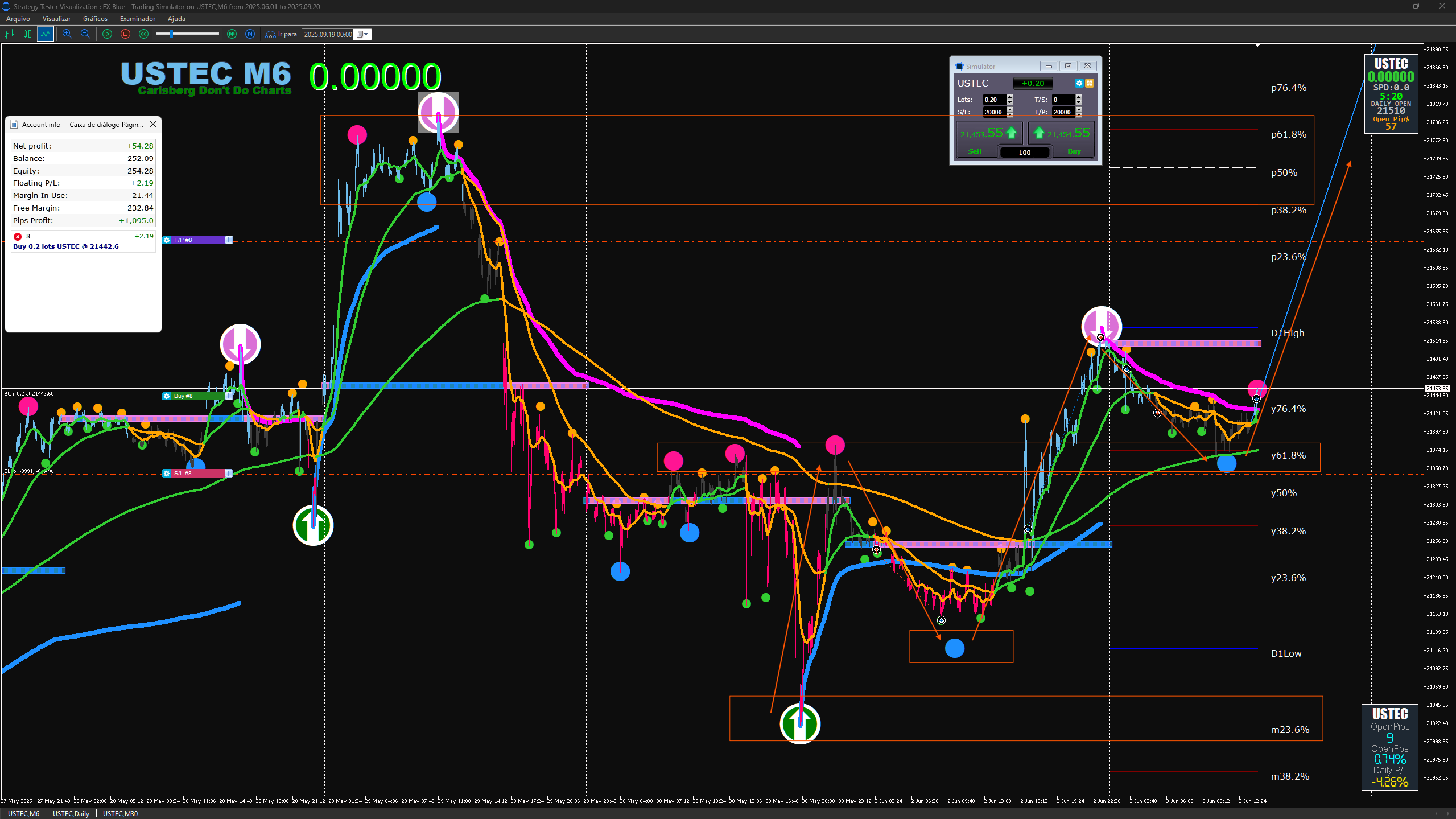Screen dimensions: 1456x819
Task: Switch chart to bar chart mode
Action: pyautogui.click(x=10, y=34)
